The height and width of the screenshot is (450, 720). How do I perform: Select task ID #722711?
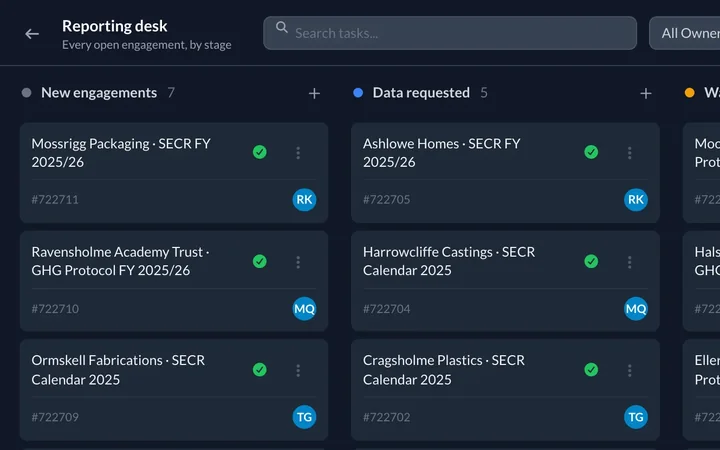point(55,200)
